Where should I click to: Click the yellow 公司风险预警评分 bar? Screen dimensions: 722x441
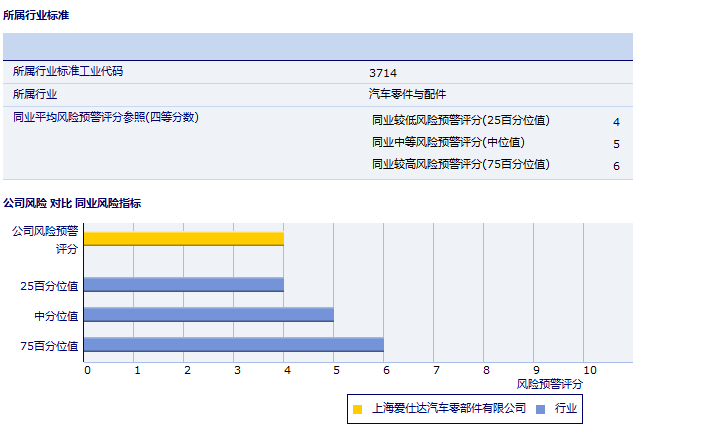tap(183, 239)
